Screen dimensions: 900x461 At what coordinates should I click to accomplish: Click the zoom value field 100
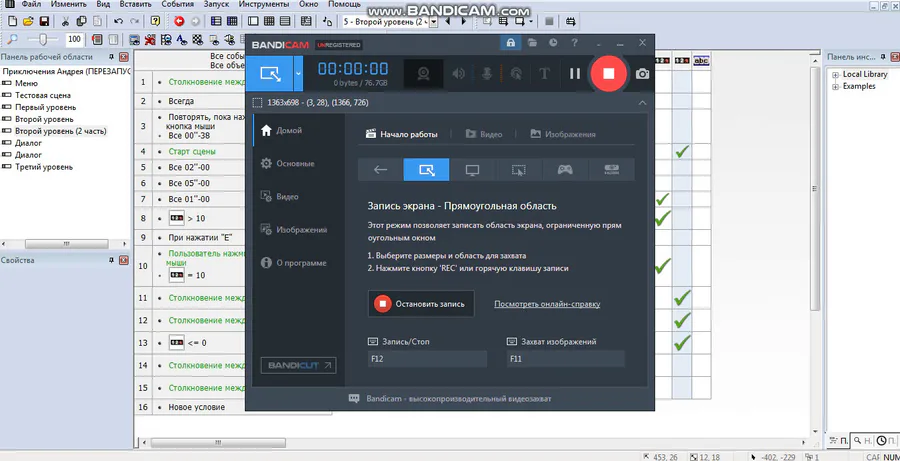tap(74, 40)
